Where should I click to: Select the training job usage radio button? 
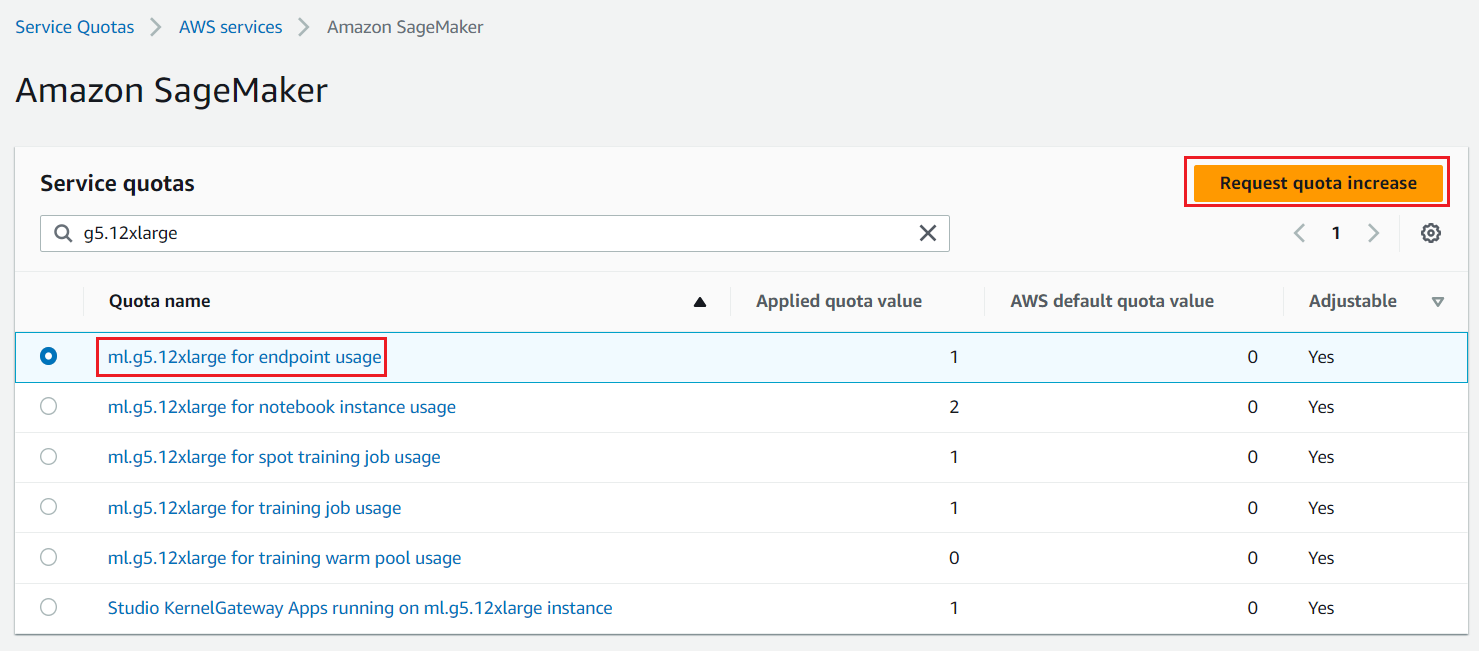(x=48, y=506)
